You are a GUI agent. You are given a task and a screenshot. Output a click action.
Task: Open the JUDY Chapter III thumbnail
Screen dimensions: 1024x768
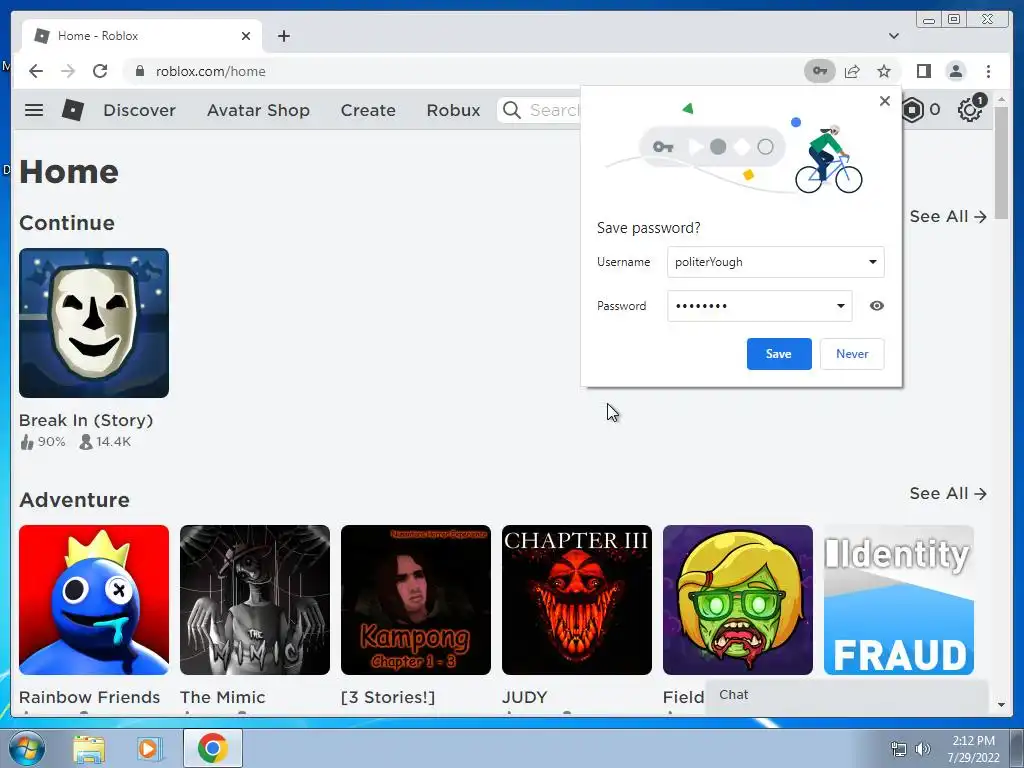pyautogui.click(x=577, y=600)
